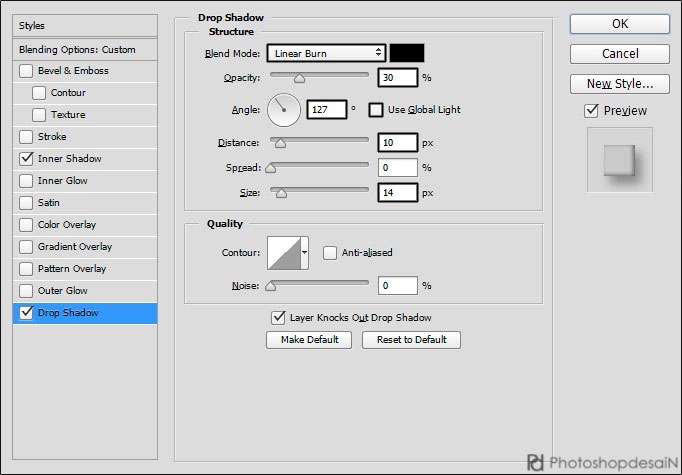
Task: Click the Make Default button
Action: click(x=309, y=340)
